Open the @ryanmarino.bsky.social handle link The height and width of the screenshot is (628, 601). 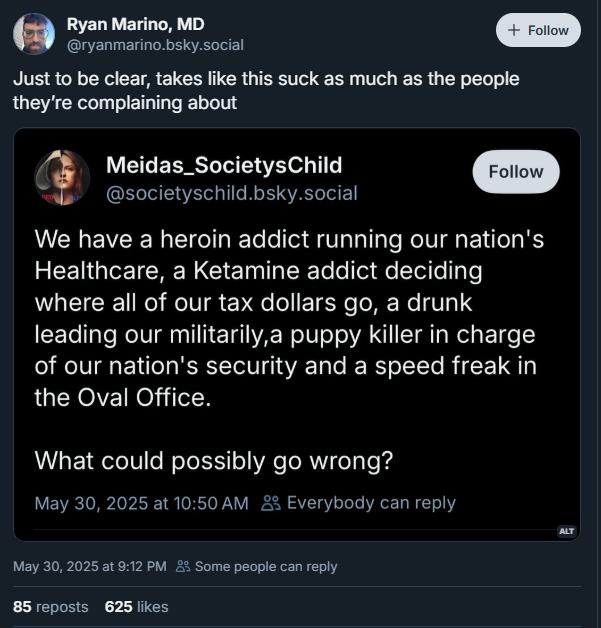coord(155,45)
